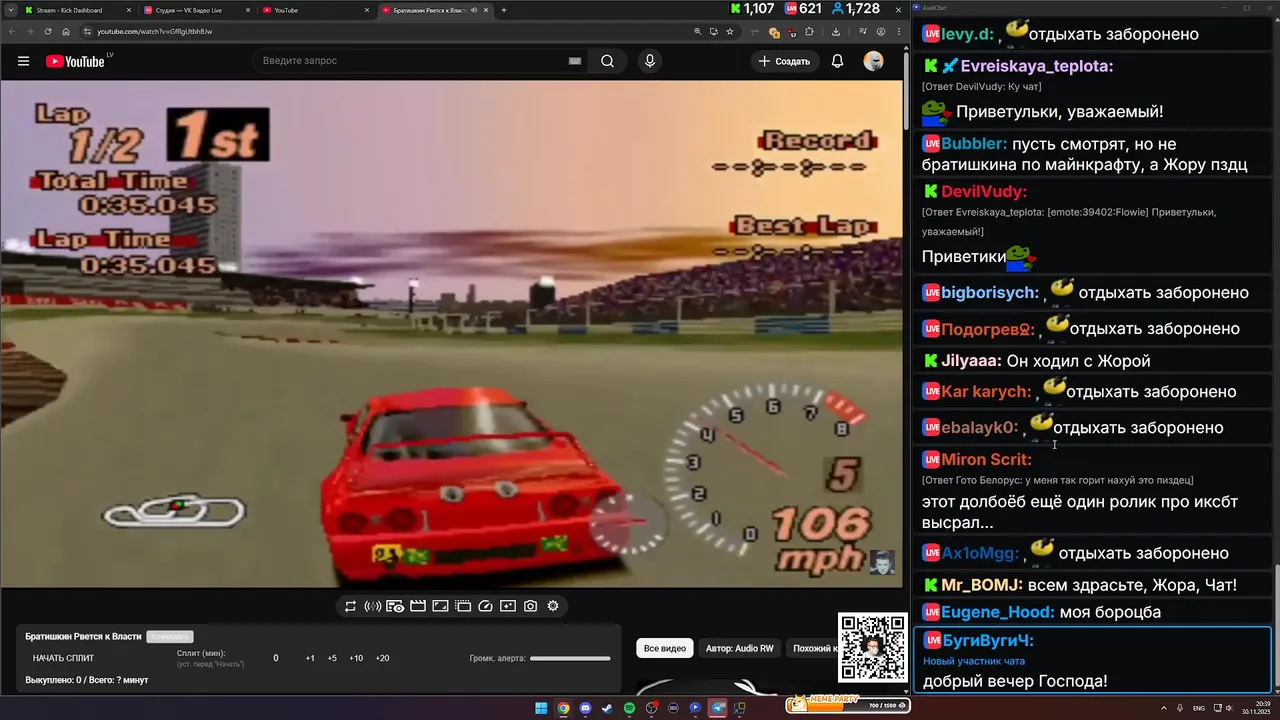Add +20 minutes to split
Image resolution: width=1280 pixels, height=720 pixels.
point(382,658)
